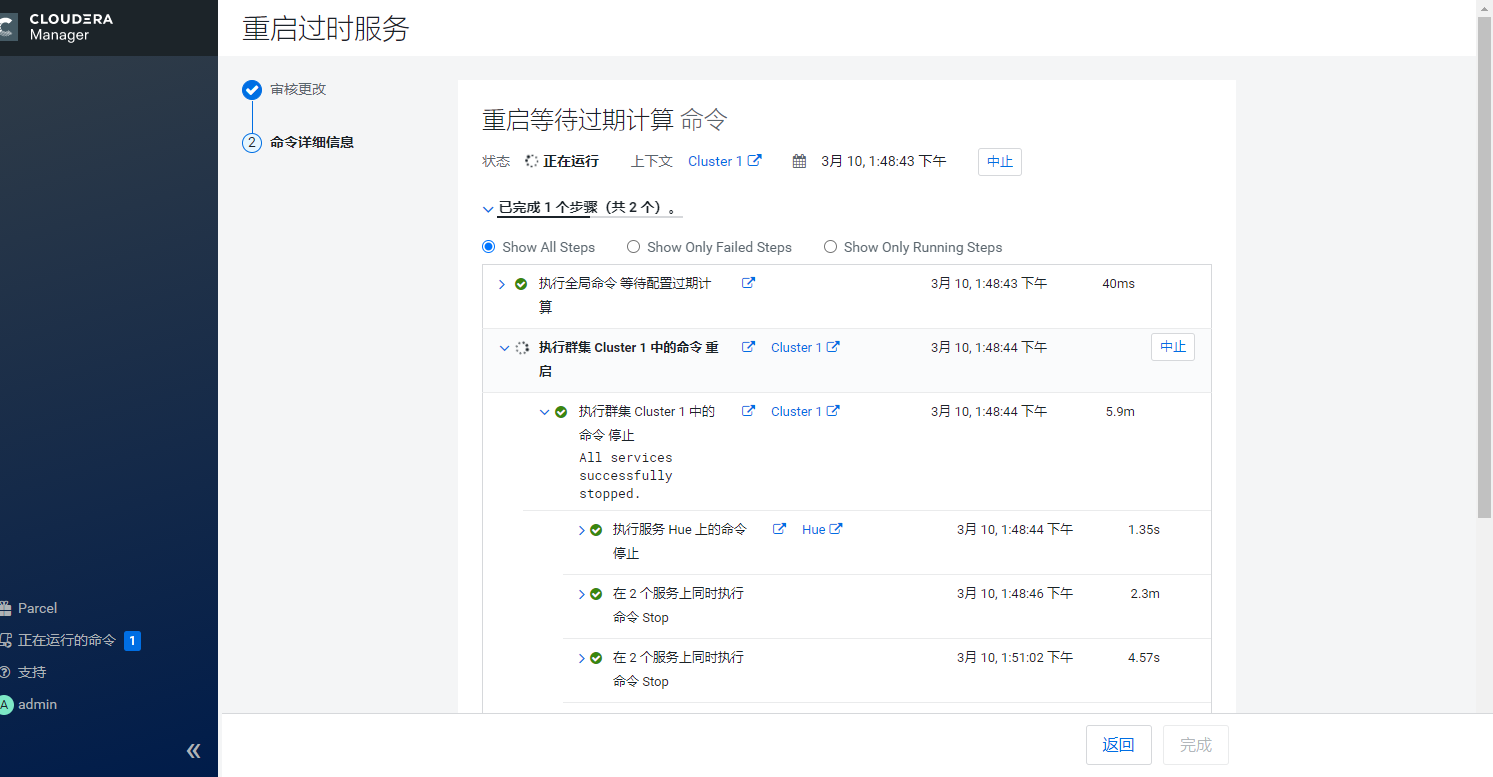Click the running spinner icon next to 正在运行
Viewport: 1493px width, 777px height.
(x=532, y=161)
